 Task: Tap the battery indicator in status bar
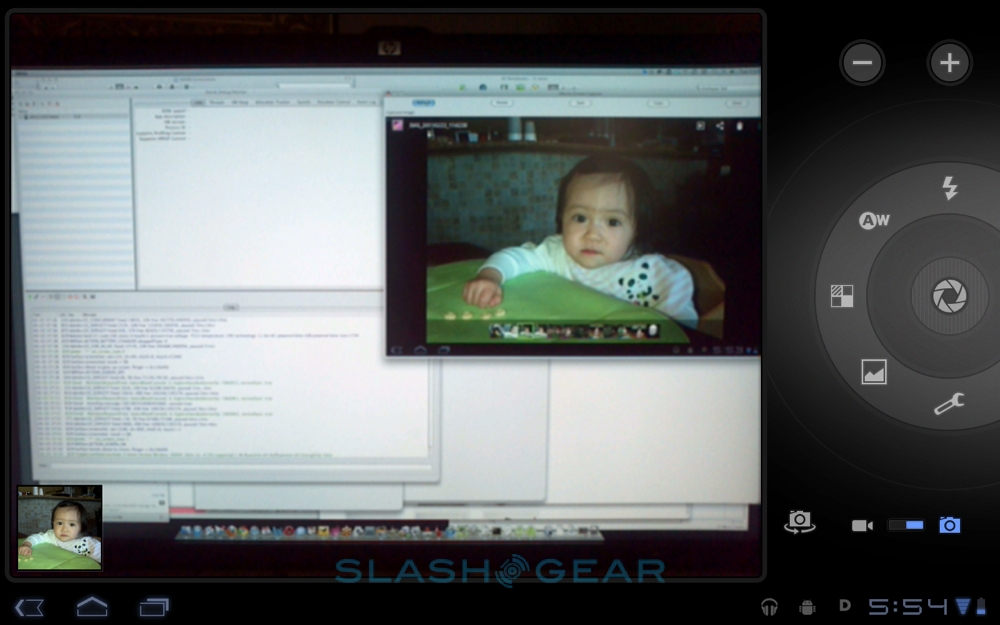[x=982, y=606]
